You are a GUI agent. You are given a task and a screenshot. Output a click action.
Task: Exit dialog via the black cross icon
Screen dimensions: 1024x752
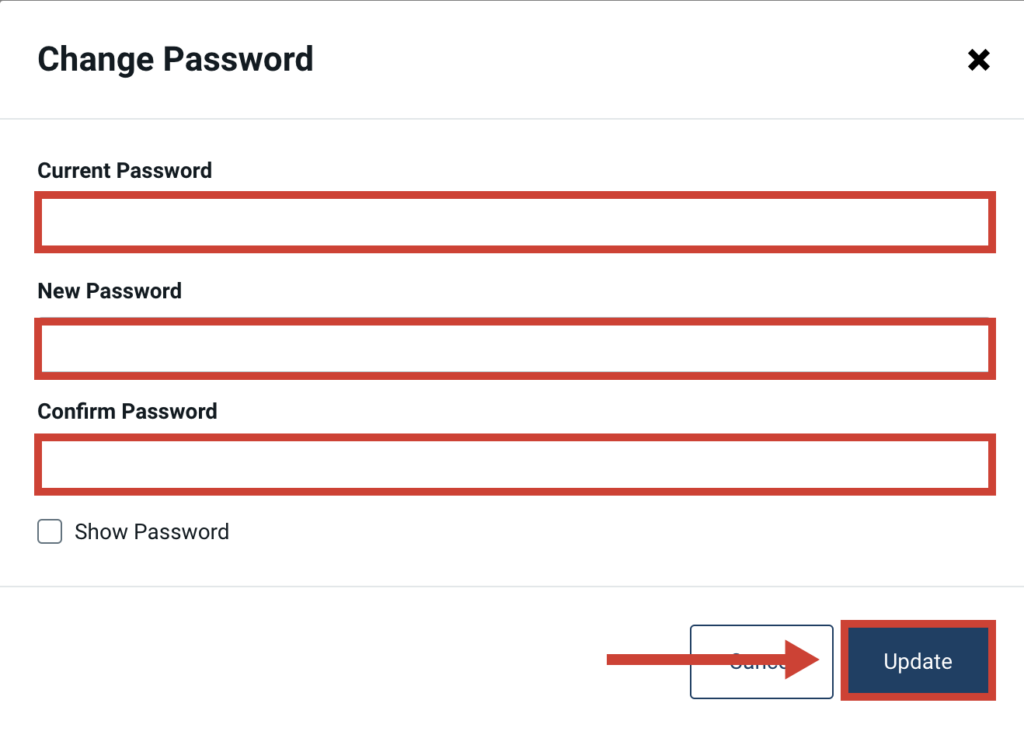pyautogui.click(x=978, y=60)
